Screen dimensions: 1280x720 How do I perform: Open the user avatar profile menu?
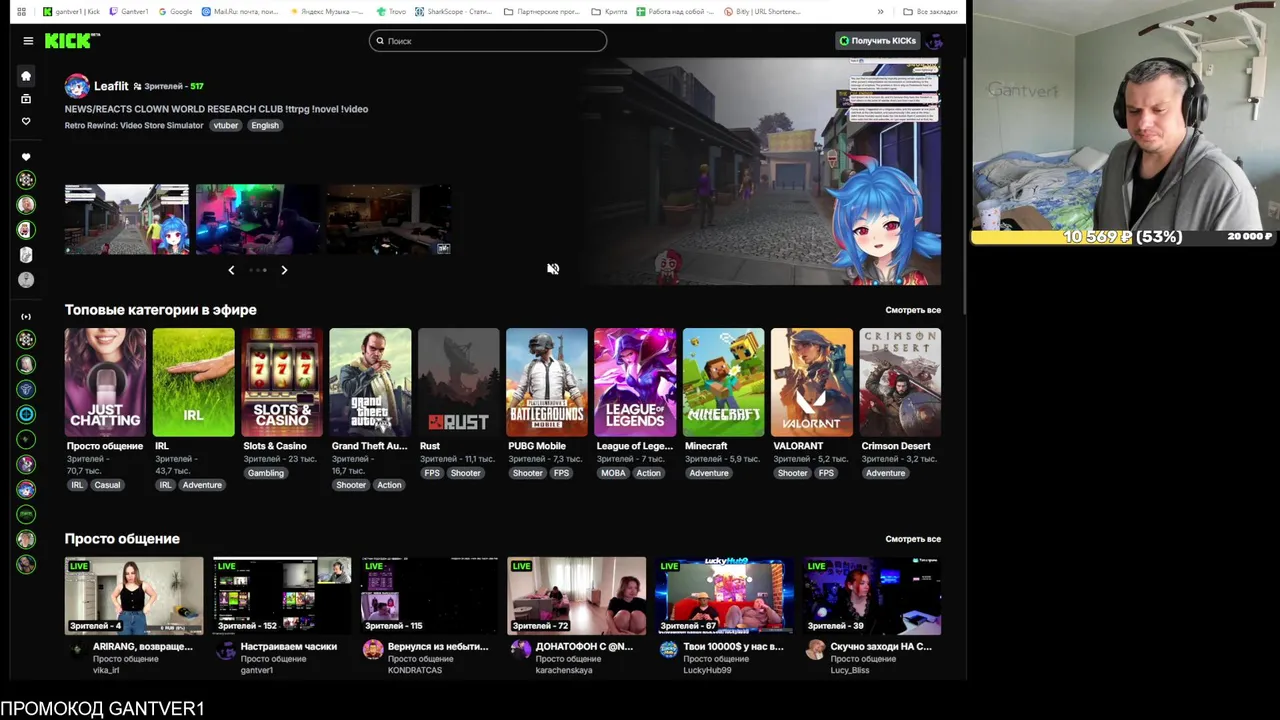(x=935, y=41)
